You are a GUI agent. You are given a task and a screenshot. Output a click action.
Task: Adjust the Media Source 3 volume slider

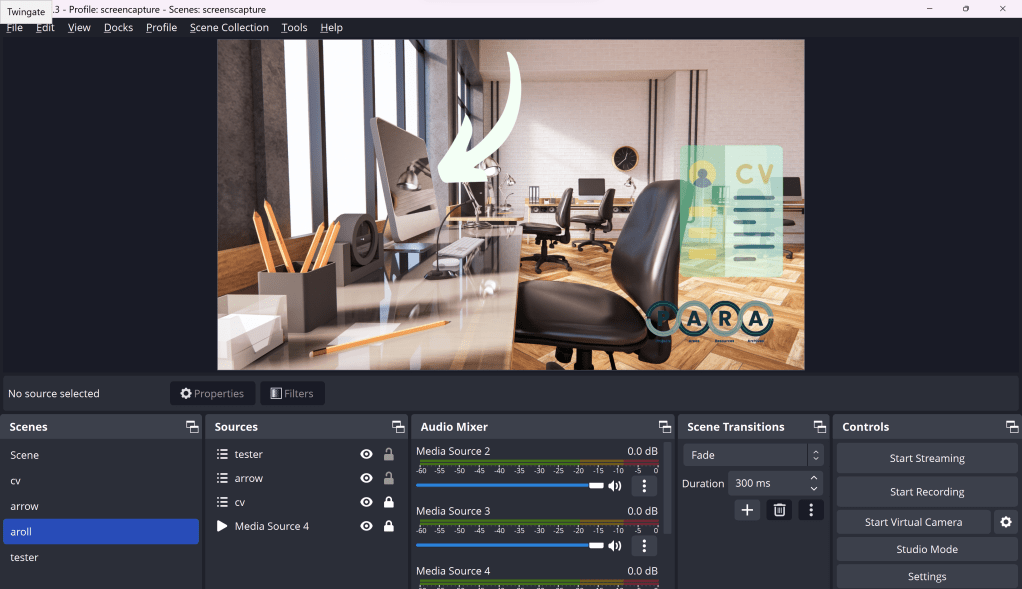tap(510, 545)
